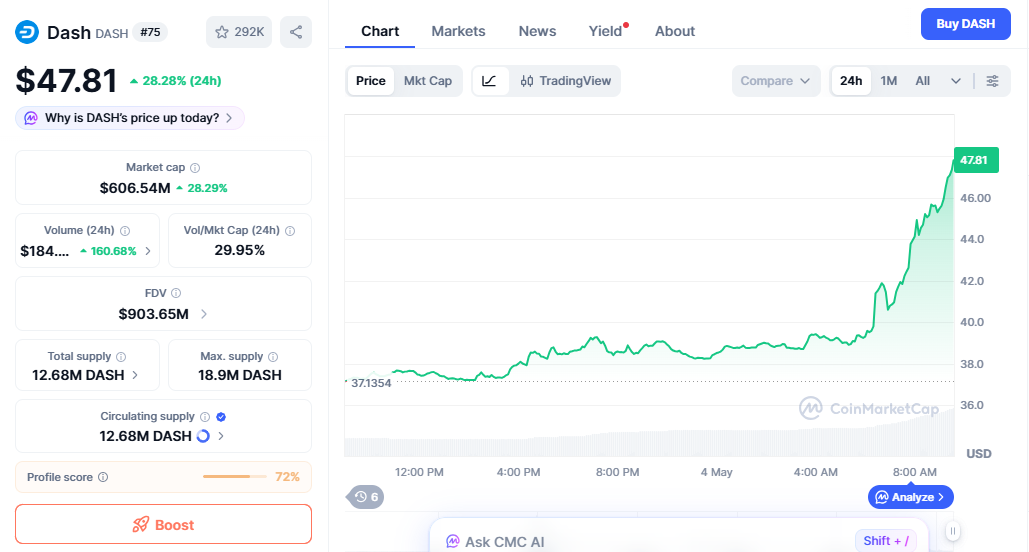Open the share icon button
Image resolution: width=1029 pixels, height=552 pixels.
coord(296,32)
